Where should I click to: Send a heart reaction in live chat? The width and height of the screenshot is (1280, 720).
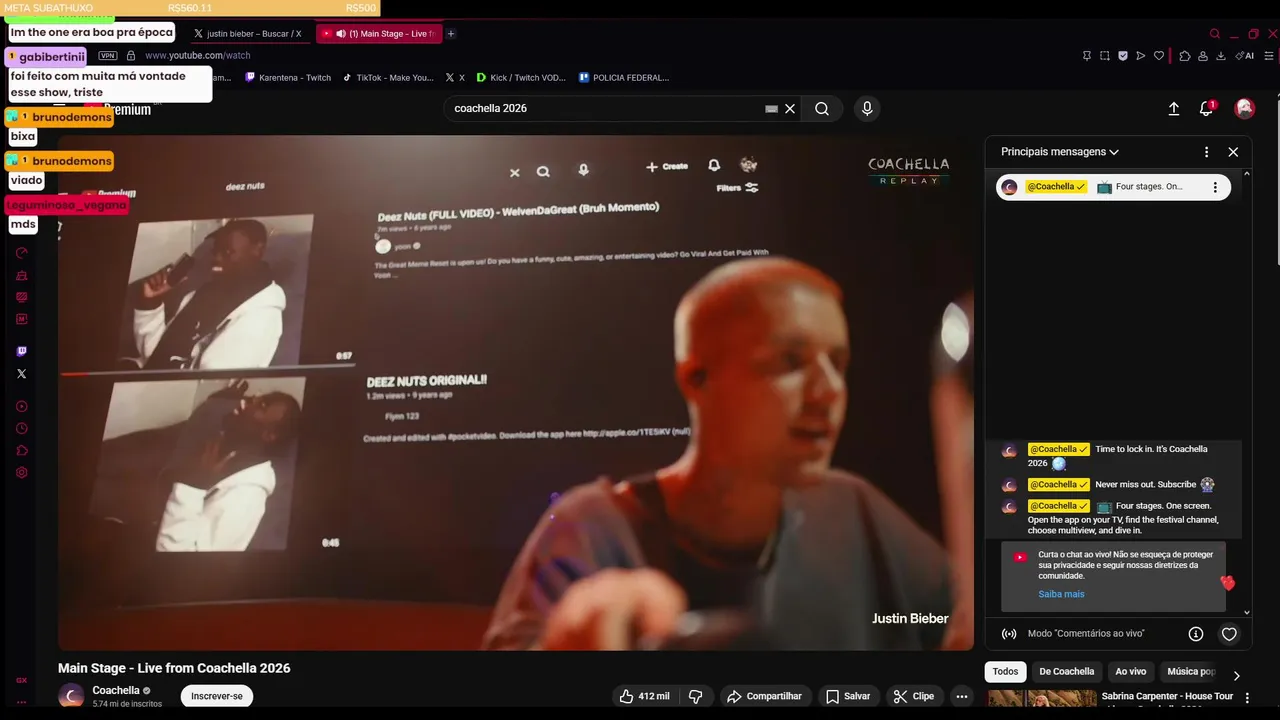[1229, 634]
